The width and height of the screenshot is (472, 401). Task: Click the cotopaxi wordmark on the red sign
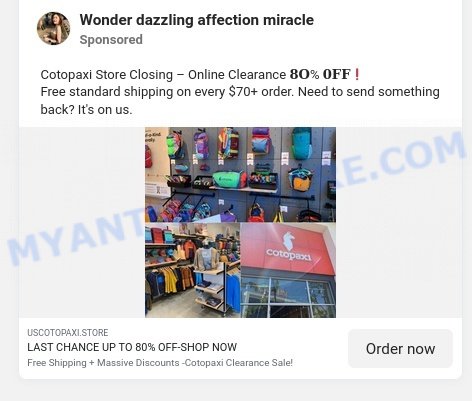289,254
